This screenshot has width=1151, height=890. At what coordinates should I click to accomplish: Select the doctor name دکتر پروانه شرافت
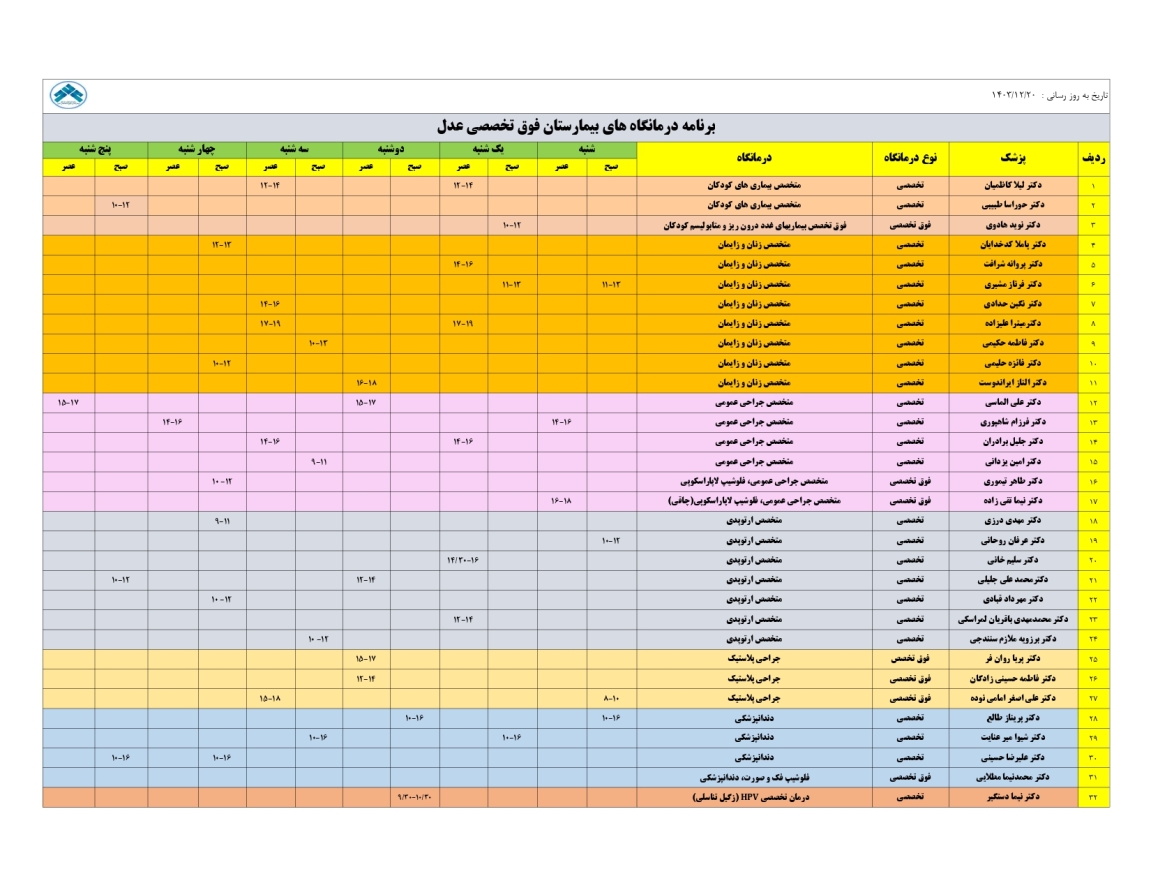[1013, 264]
